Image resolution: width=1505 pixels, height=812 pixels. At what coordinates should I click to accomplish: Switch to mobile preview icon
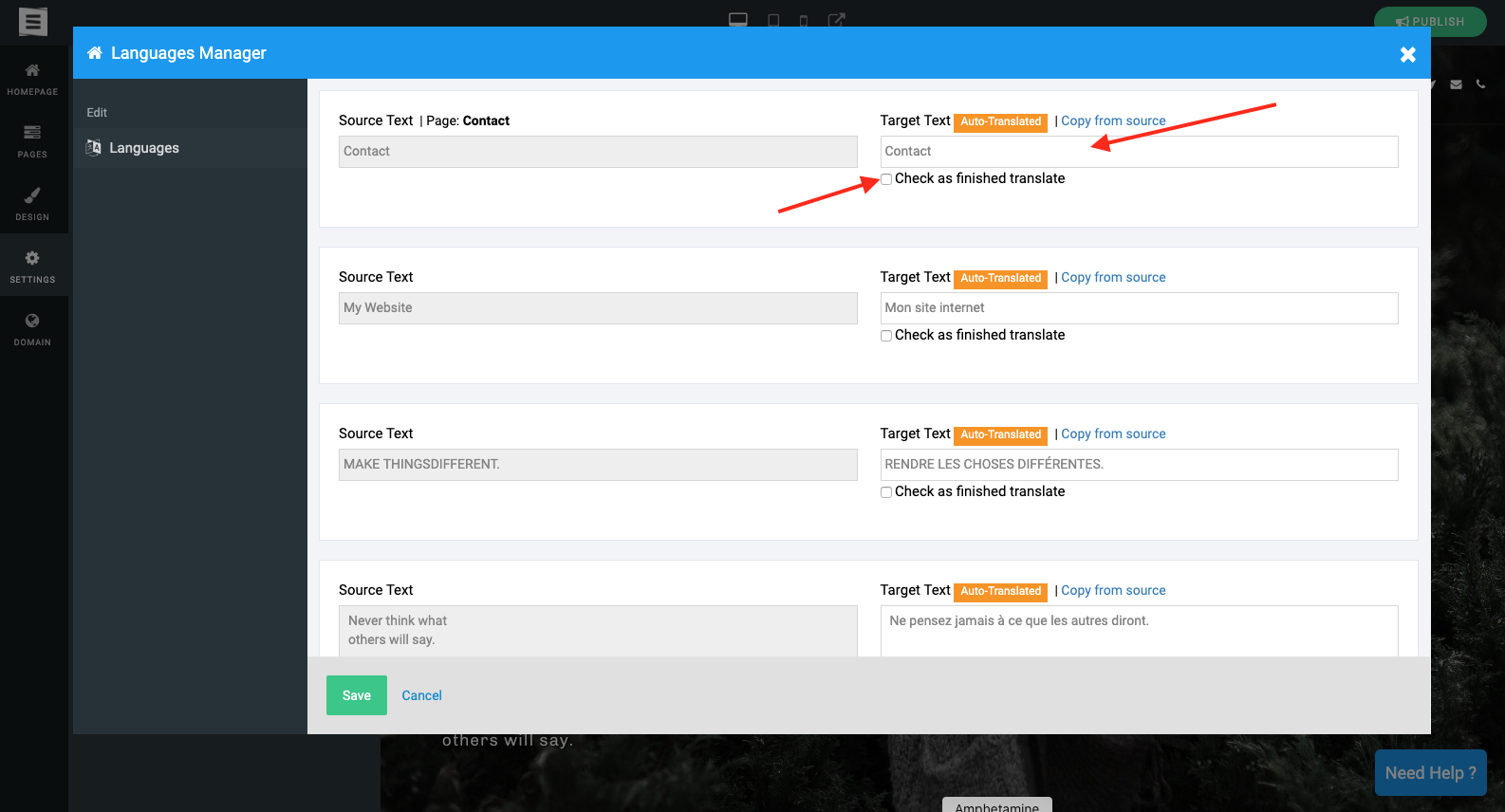(804, 20)
